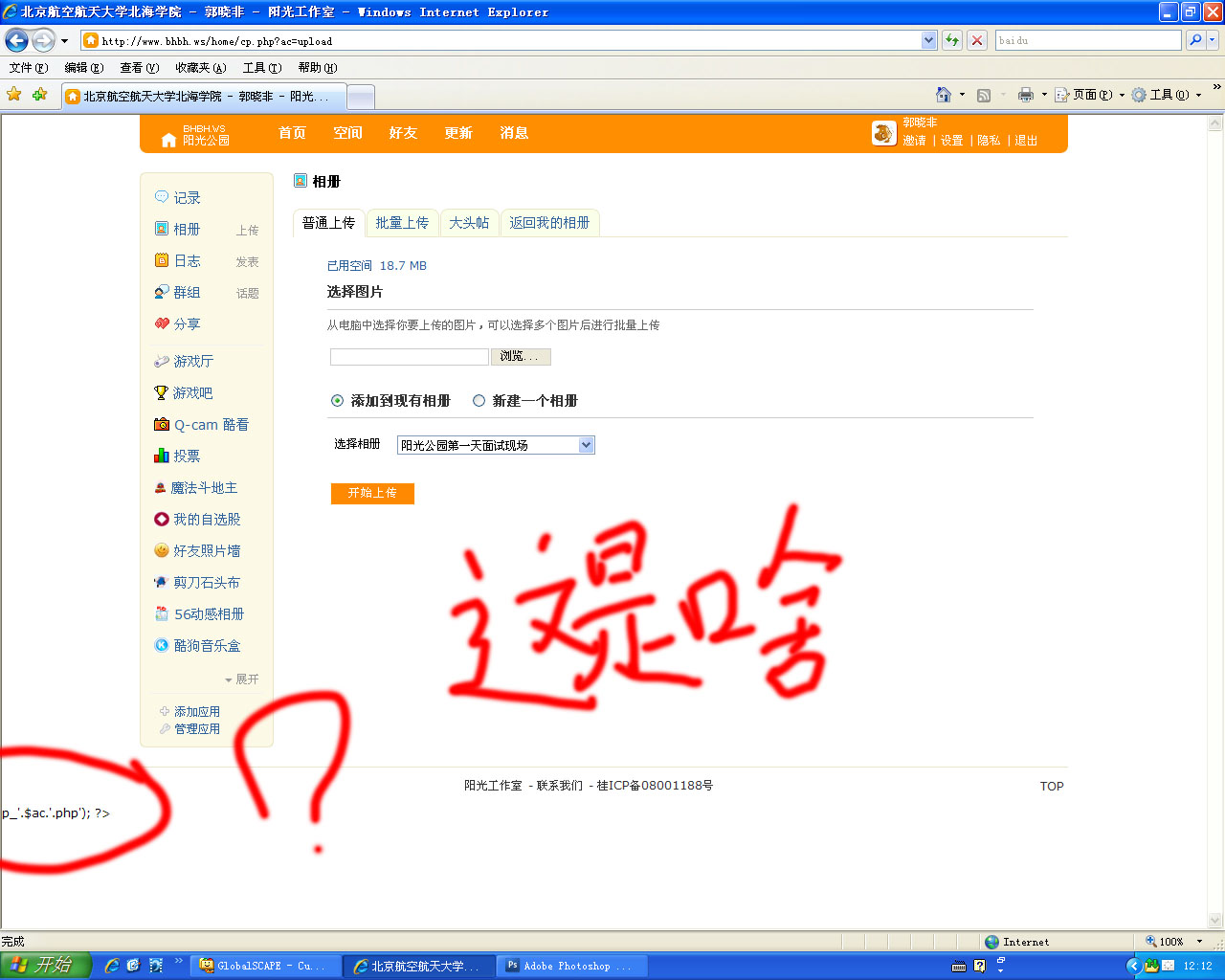The width and height of the screenshot is (1225, 980).
Task: Select the 日志 blog icon in sidebar
Action: (163, 260)
